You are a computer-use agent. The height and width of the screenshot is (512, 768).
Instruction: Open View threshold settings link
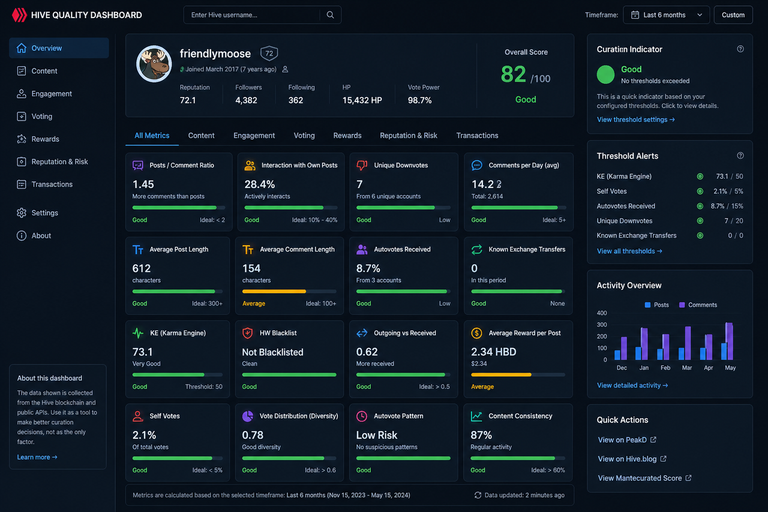click(636, 120)
